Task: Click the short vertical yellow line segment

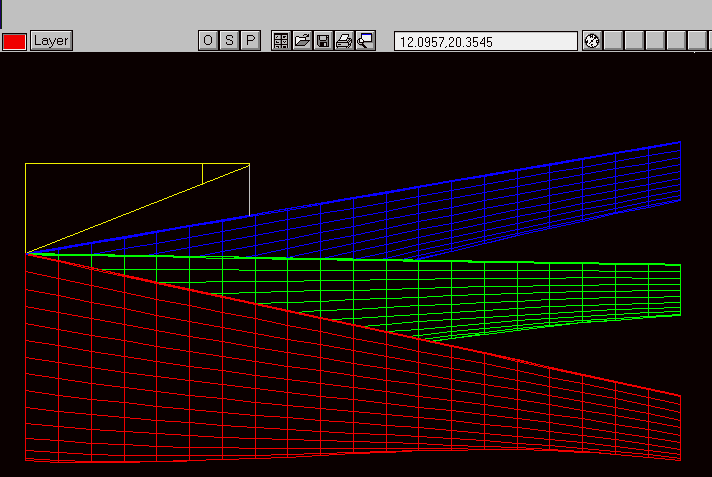Action: point(202,174)
